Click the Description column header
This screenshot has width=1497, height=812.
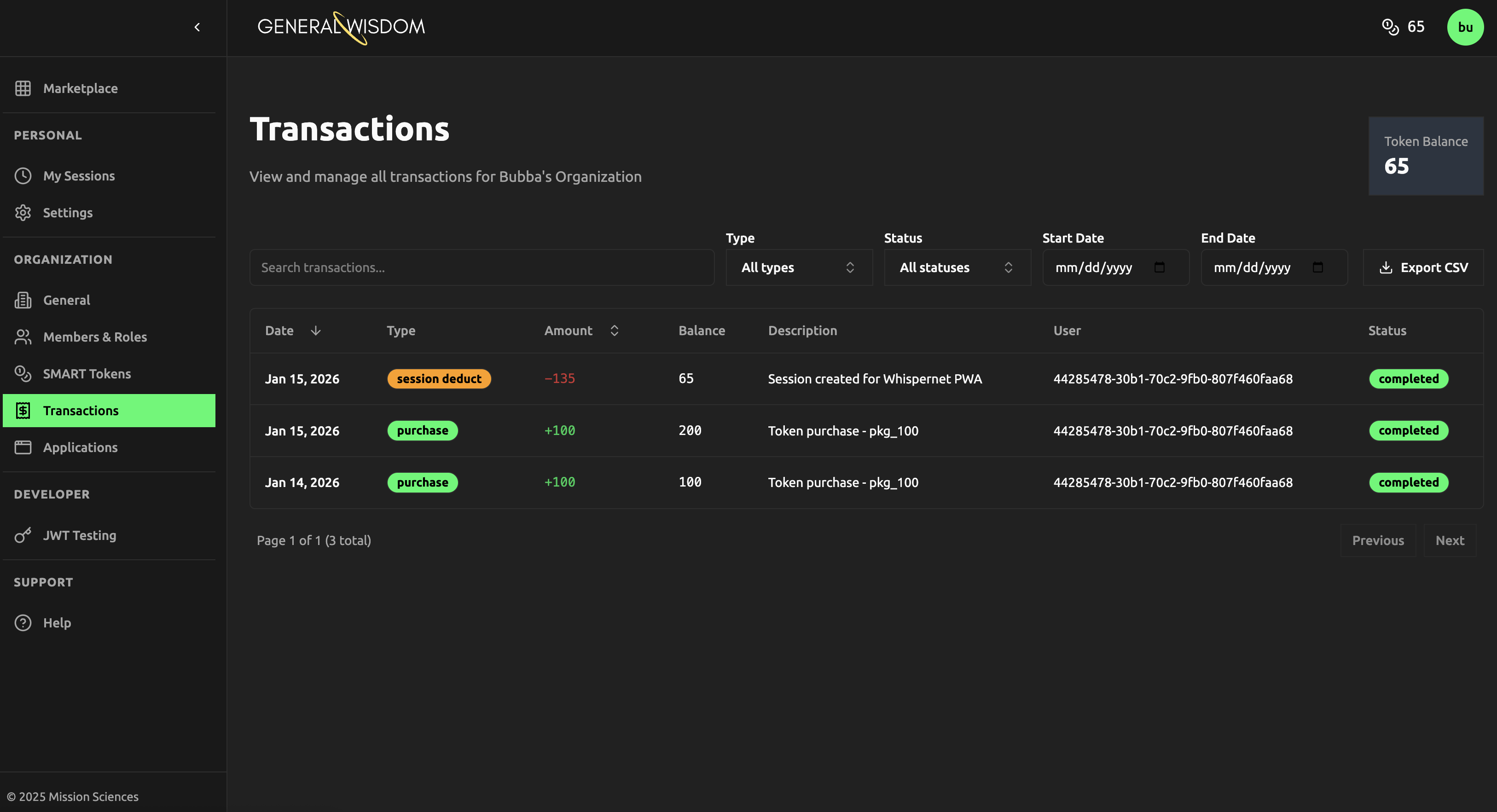pyautogui.click(x=802, y=331)
